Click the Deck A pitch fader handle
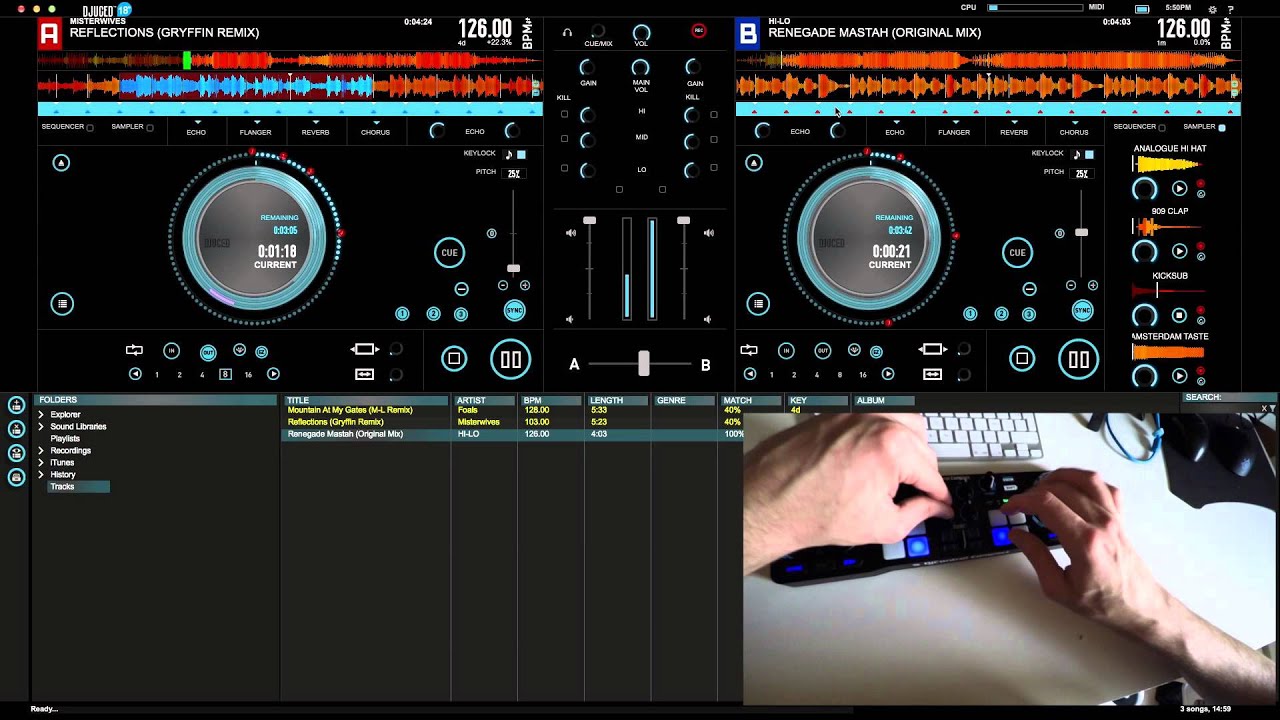Viewport: 1280px width, 720px height. pos(513,268)
